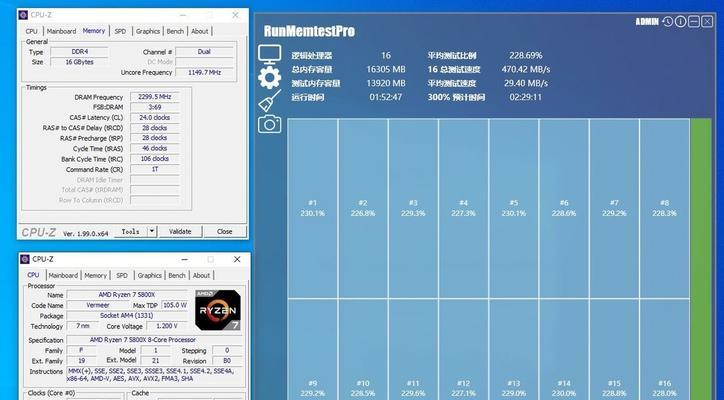Click the info icon in RunMemtestPro title bar

pyautogui.click(x=681, y=21)
